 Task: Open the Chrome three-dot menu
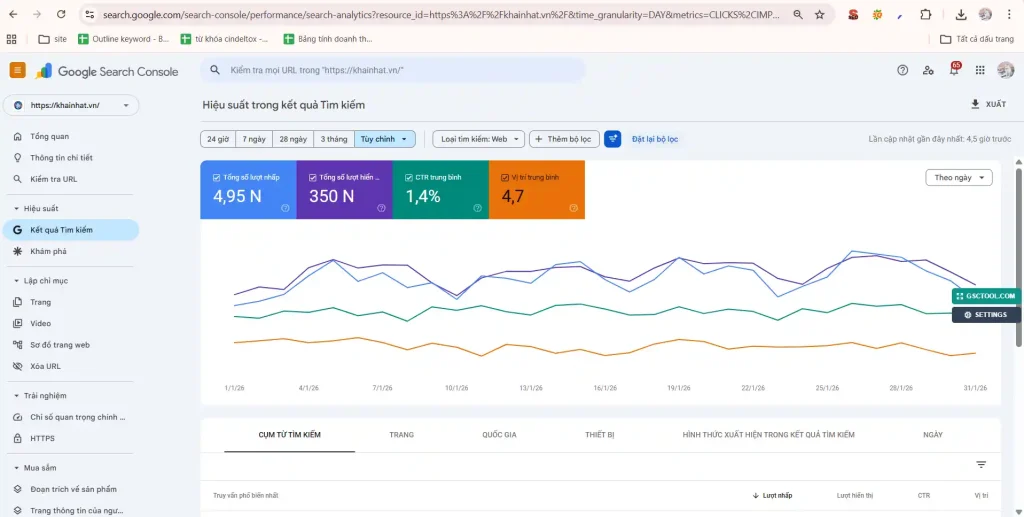pos(1010,14)
